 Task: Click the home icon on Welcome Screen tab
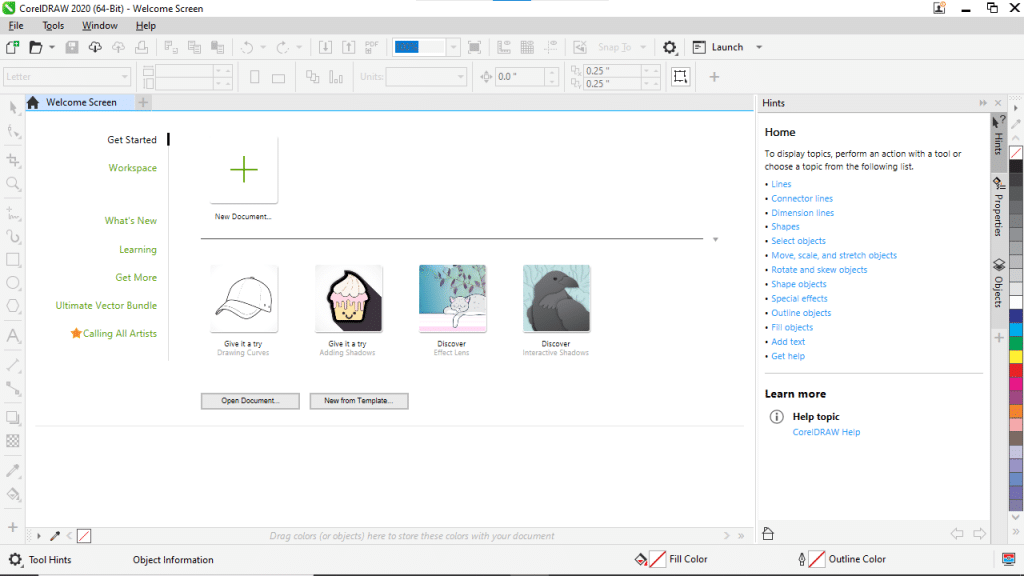[x=33, y=102]
